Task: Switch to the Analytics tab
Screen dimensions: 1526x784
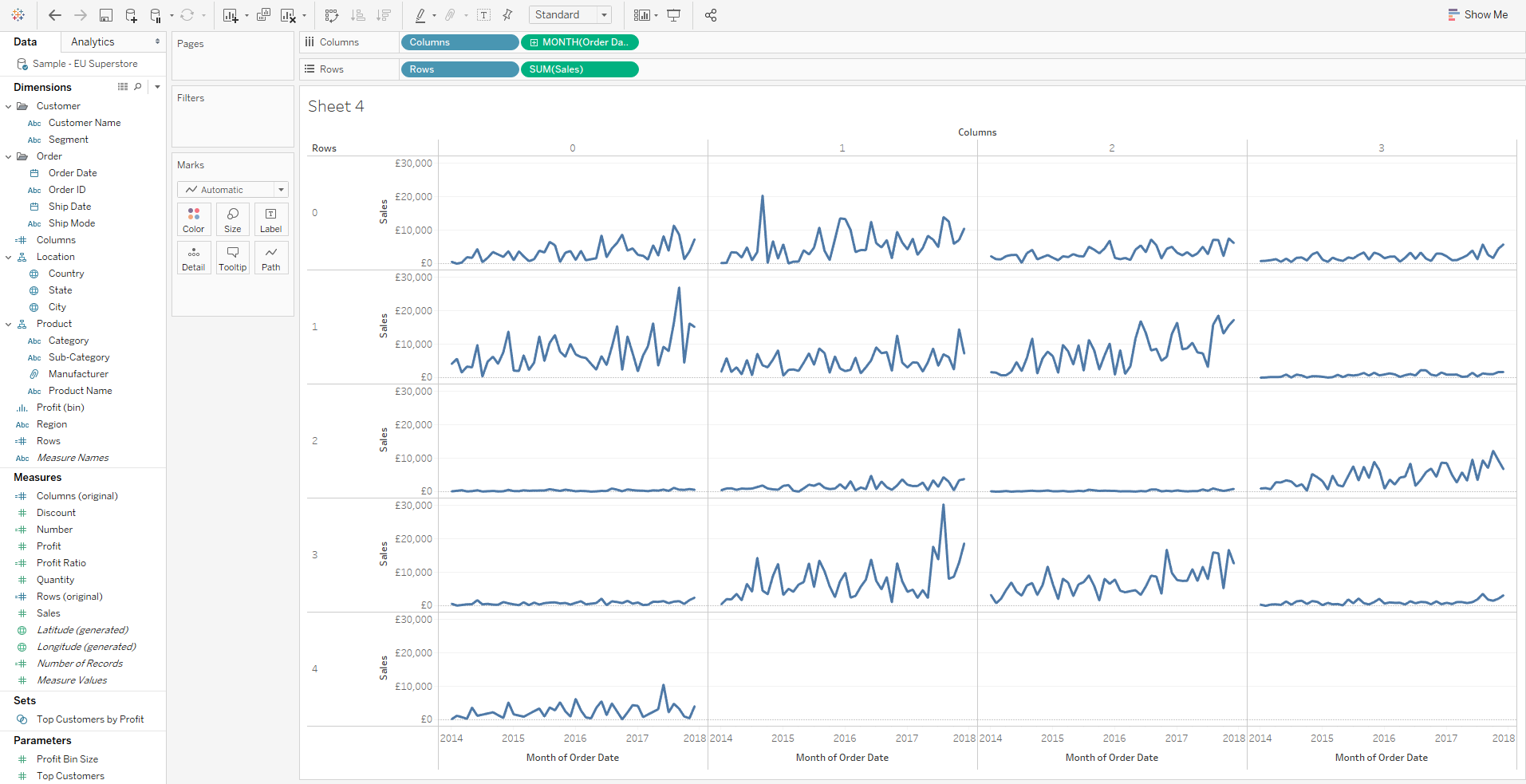Action: click(93, 41)
